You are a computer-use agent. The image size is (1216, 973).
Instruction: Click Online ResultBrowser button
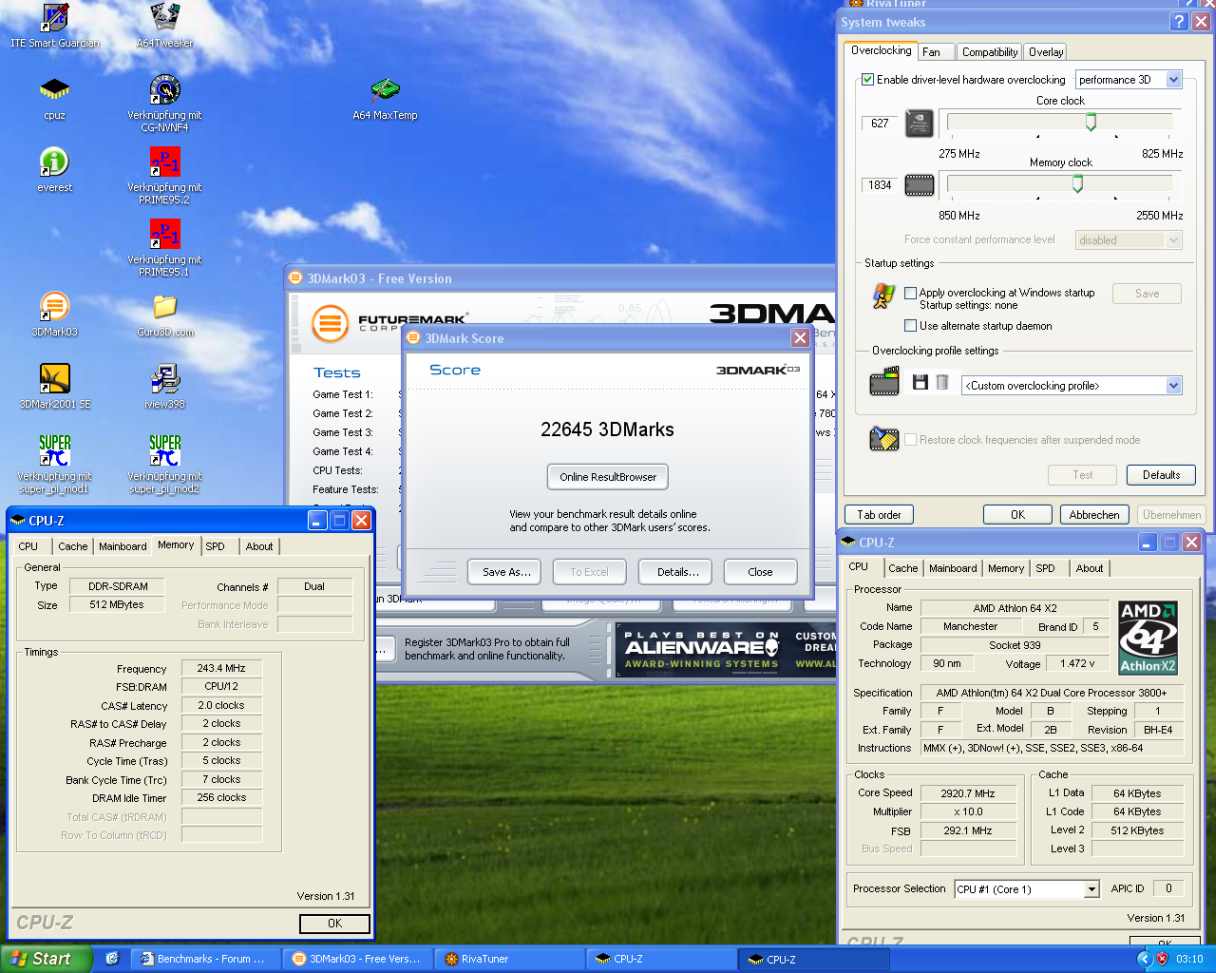tap(608, 477)
